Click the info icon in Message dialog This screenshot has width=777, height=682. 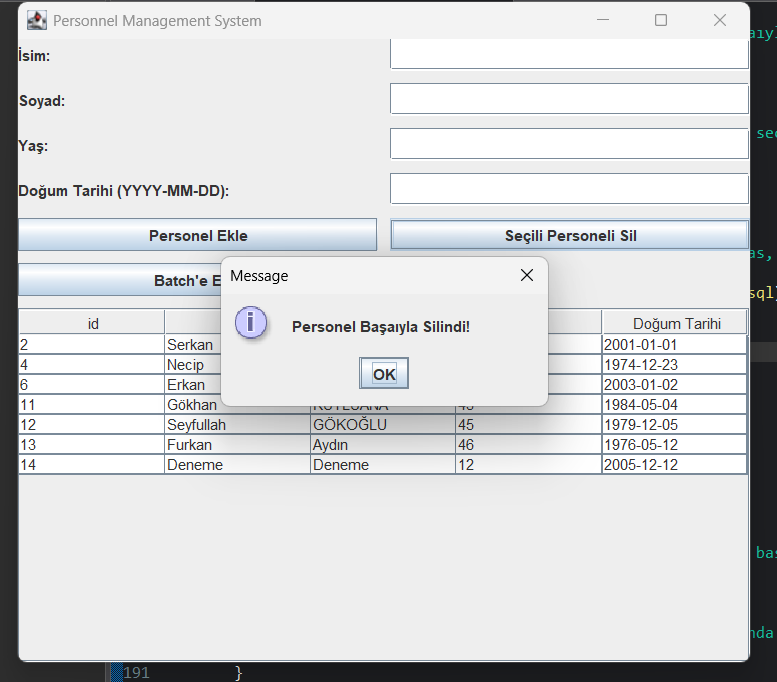[x=250, y=322]
